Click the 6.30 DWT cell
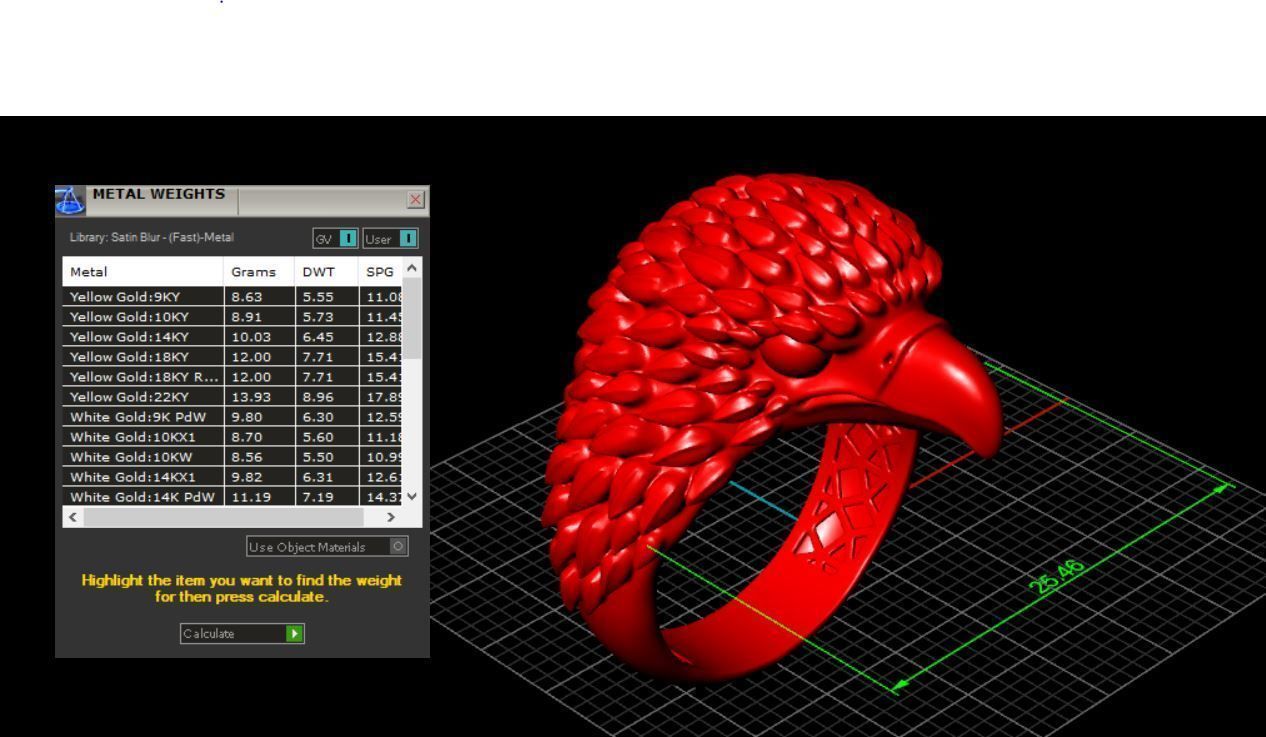Screen dimensions: 1266x737 [326, 417]
